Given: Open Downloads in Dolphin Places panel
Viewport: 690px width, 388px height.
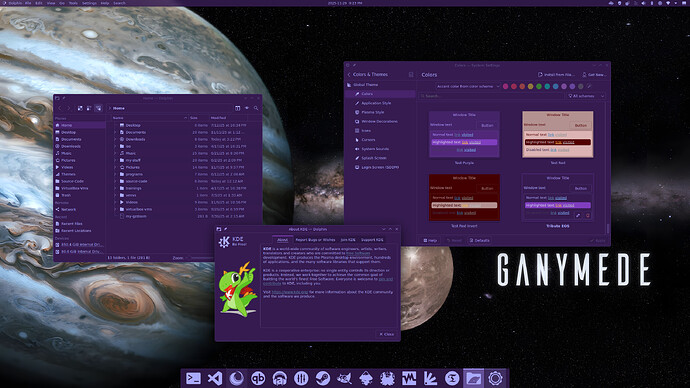Looking at the screenshot, I should [80, 146].
